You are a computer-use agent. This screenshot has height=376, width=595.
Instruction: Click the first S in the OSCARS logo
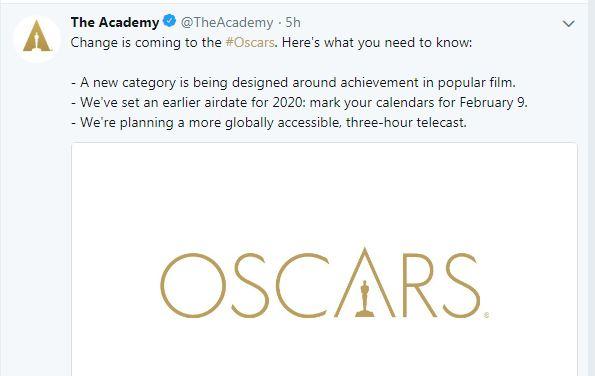(x=250, y=285)
